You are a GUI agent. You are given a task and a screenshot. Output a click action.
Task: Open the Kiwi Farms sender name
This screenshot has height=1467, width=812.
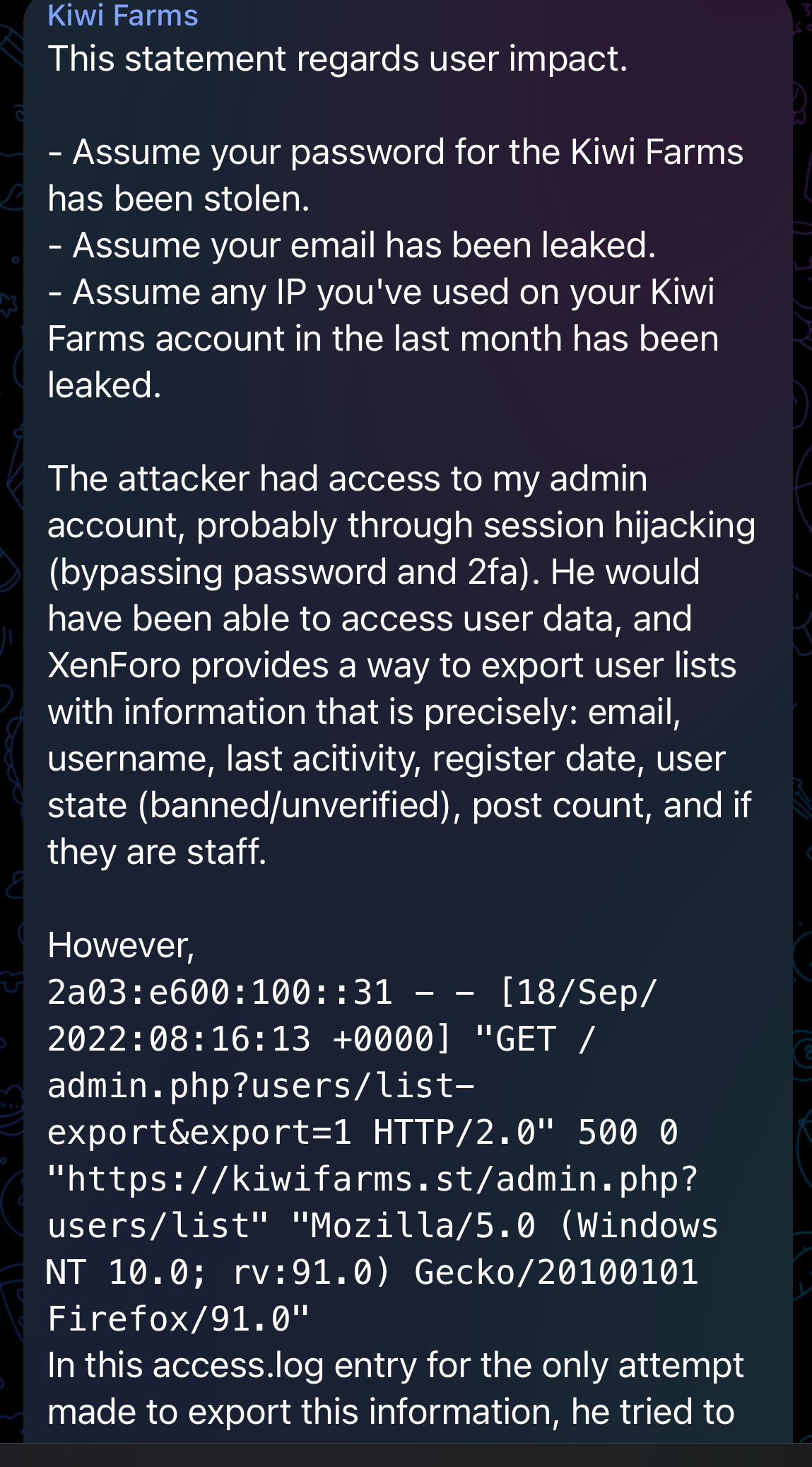(123, 16)
